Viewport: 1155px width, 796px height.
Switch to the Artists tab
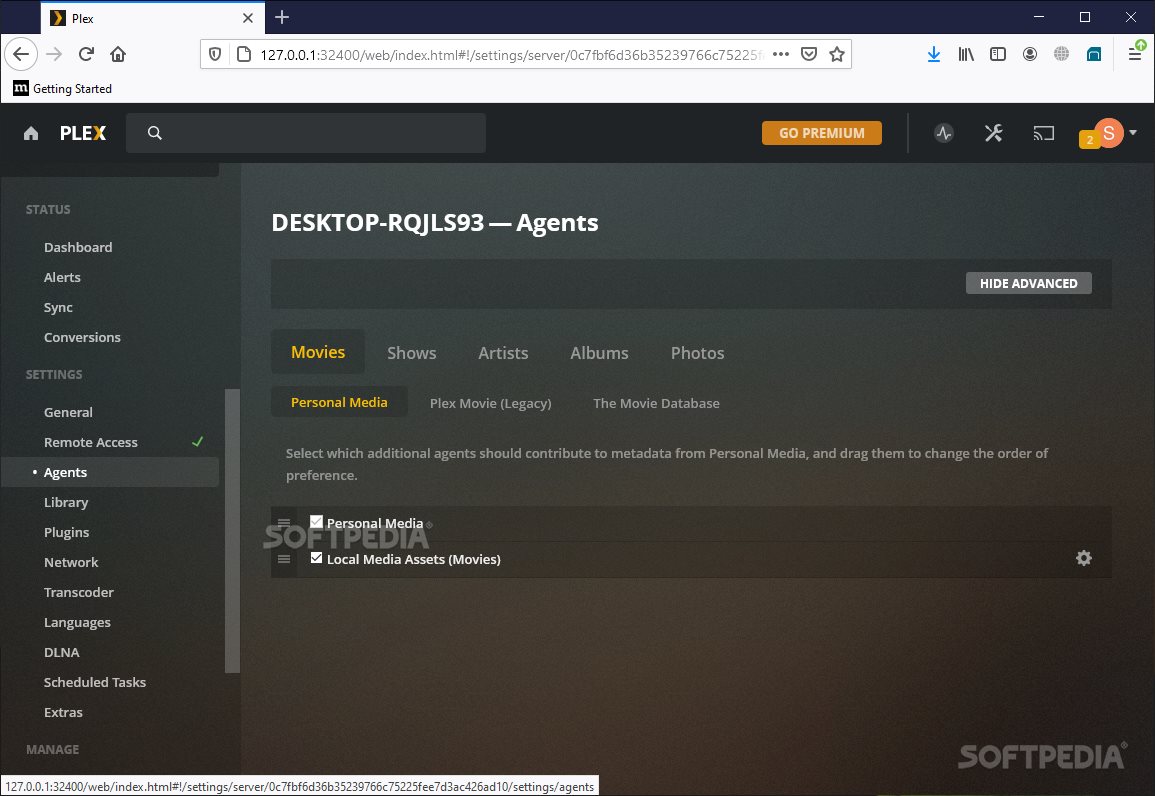(503, 353)
